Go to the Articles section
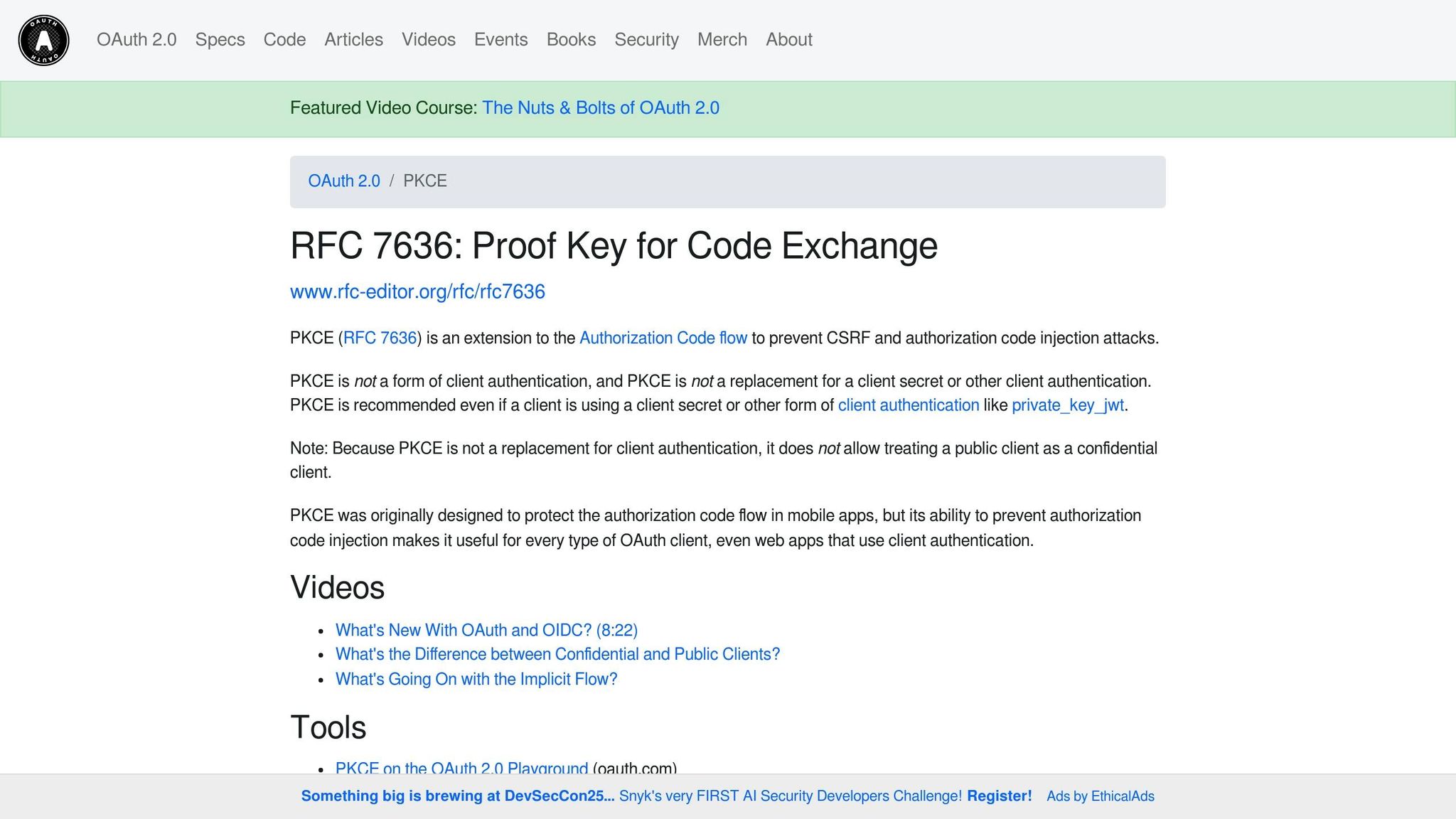Image resolution: width=1456 pixels, height=819 pixels. [353, 40]
